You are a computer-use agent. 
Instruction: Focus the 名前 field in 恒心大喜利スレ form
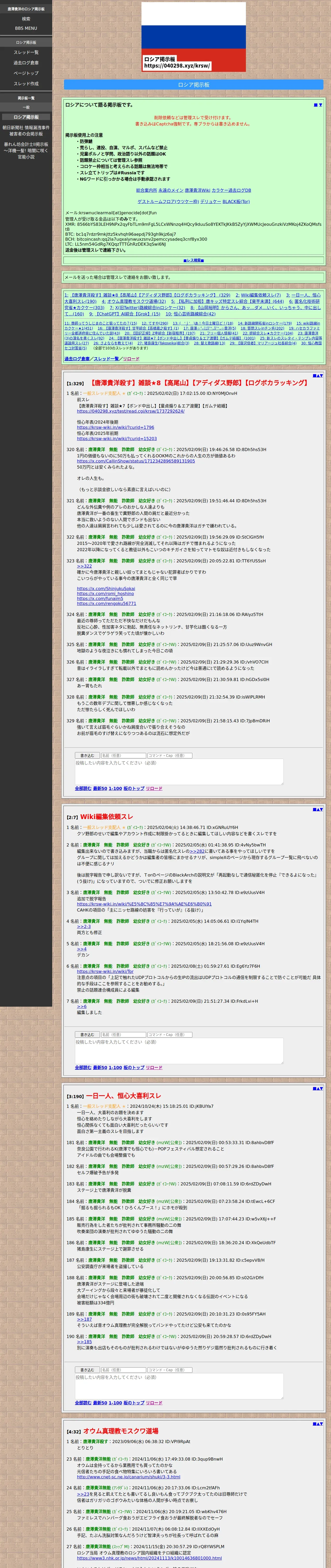pyautogui.click(x=123, y=1370)
